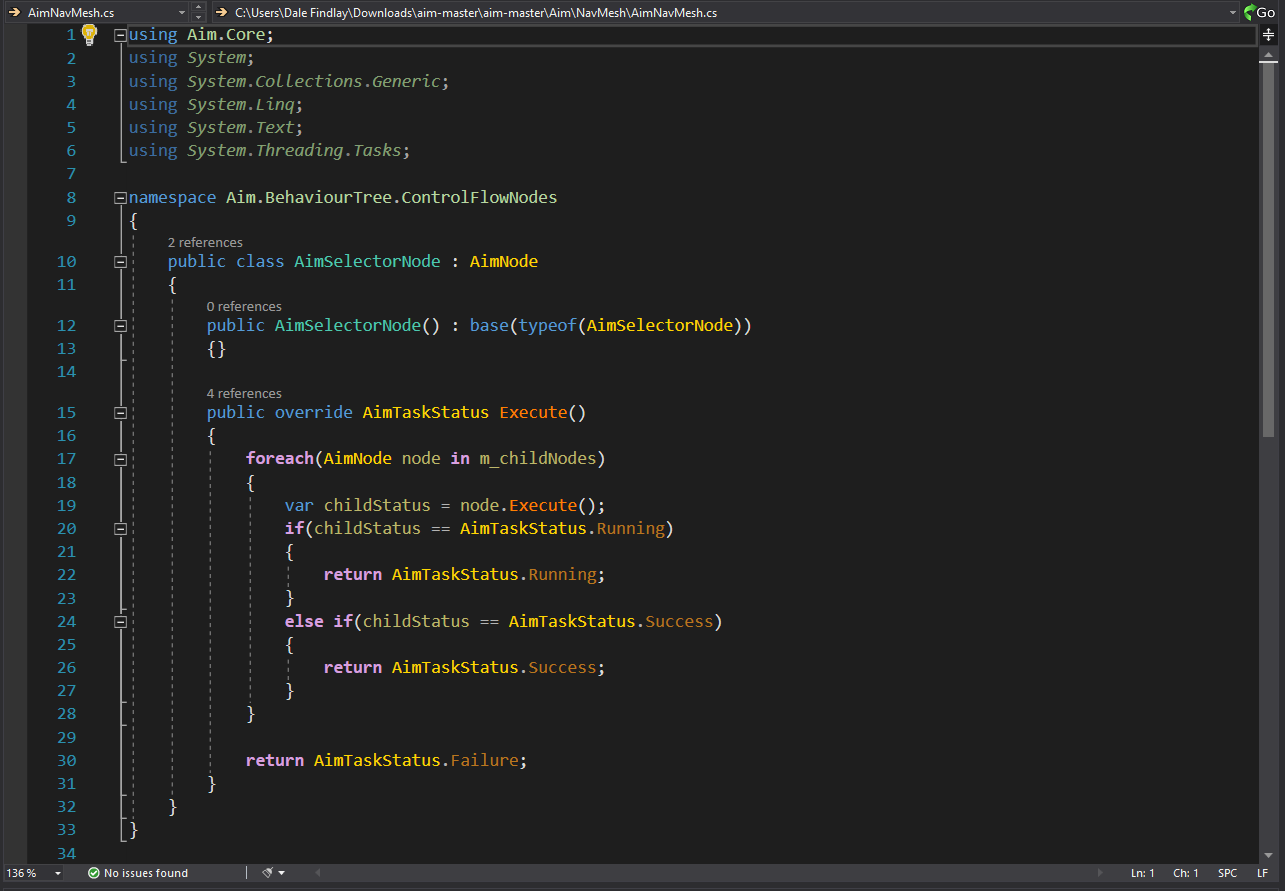Collapse the foreach loop on line 17
Viewport: 1285px width, 891px height.
pos(121,459)
